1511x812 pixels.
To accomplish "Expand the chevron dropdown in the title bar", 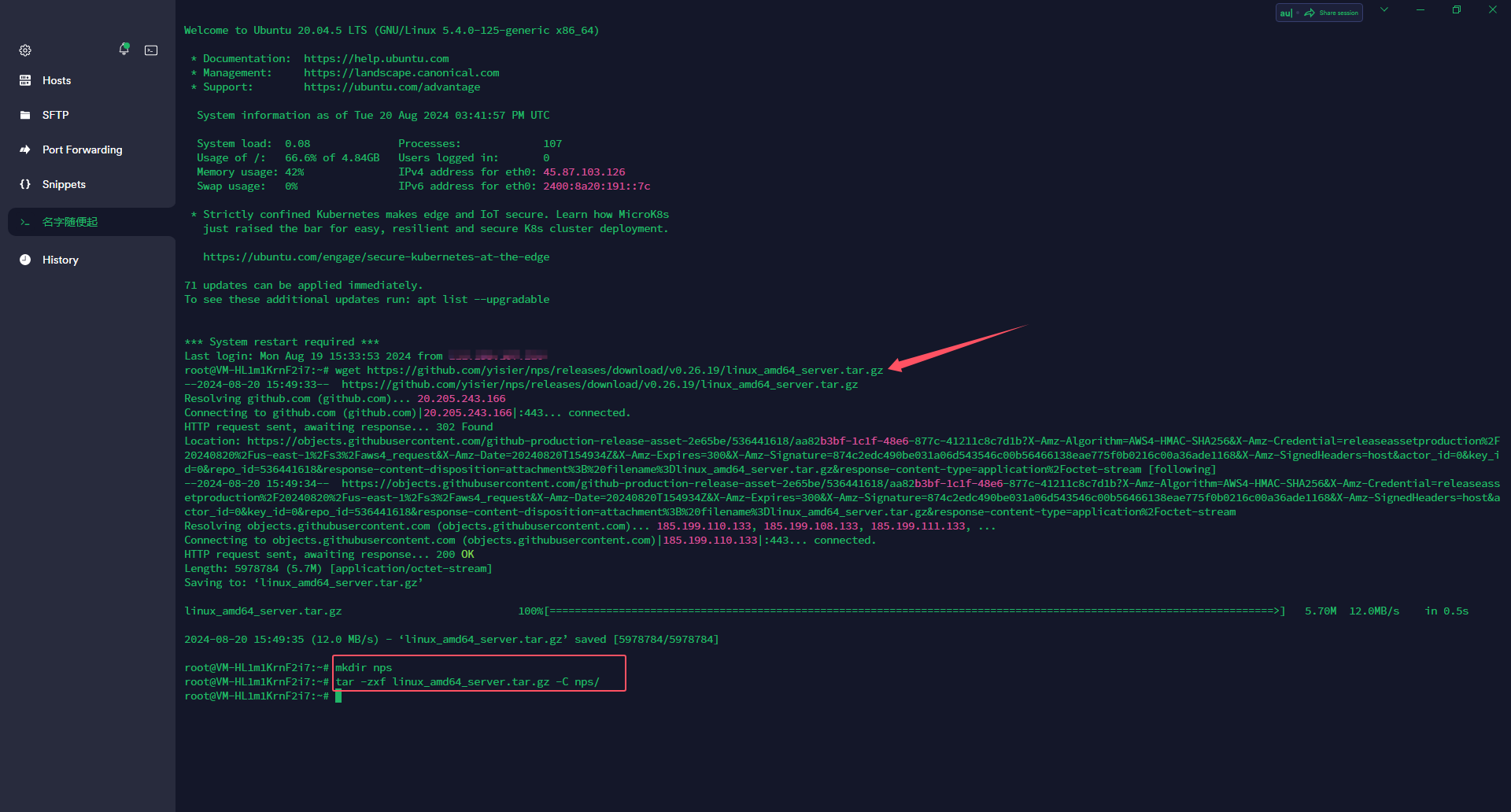I will click(x=1384, y=10).
